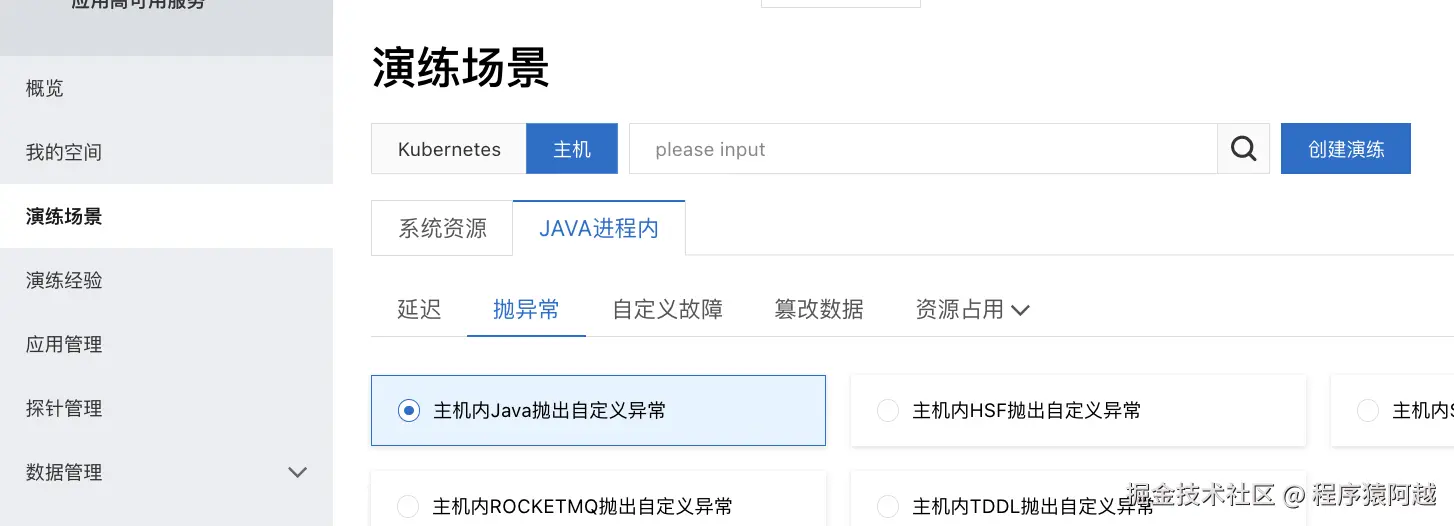Switch to Kubernetes scope button
The width and height of the screenshot is (1454, 526).
click(x=449, y=149)
